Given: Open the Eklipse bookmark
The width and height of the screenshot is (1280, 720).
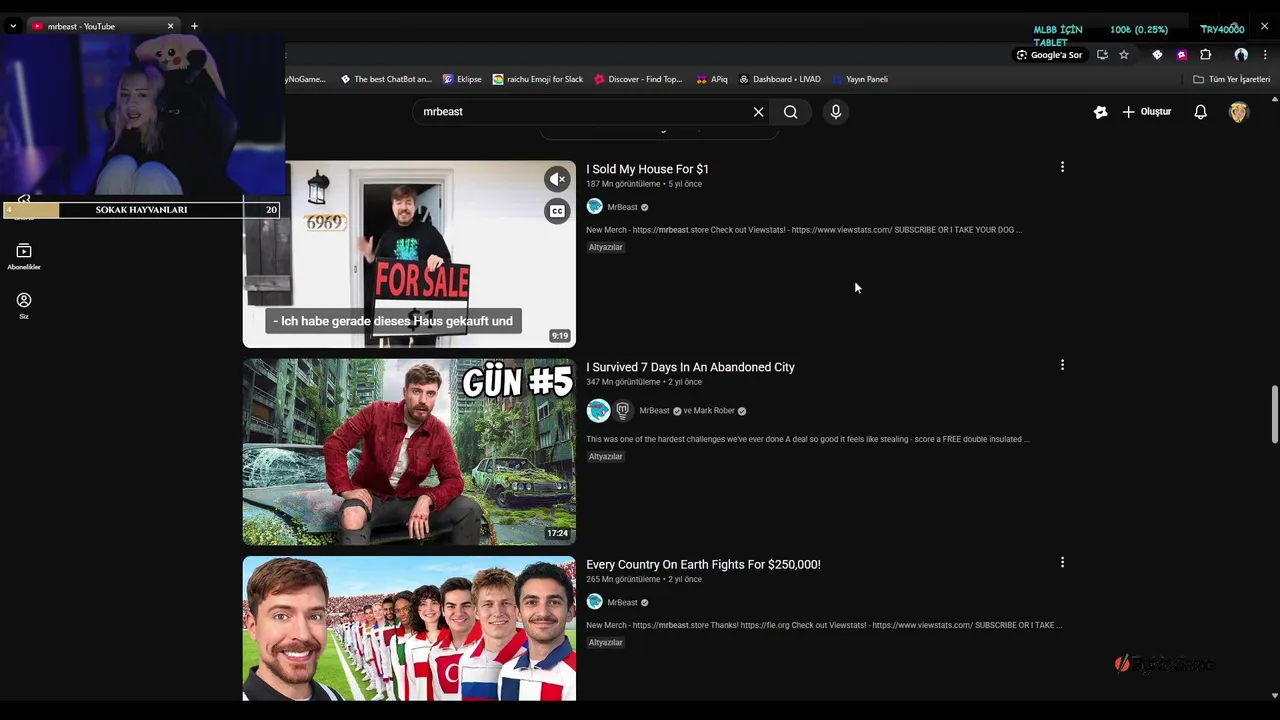Looking at the screenshot, I should pyautogui.click(x=462, y=79).
